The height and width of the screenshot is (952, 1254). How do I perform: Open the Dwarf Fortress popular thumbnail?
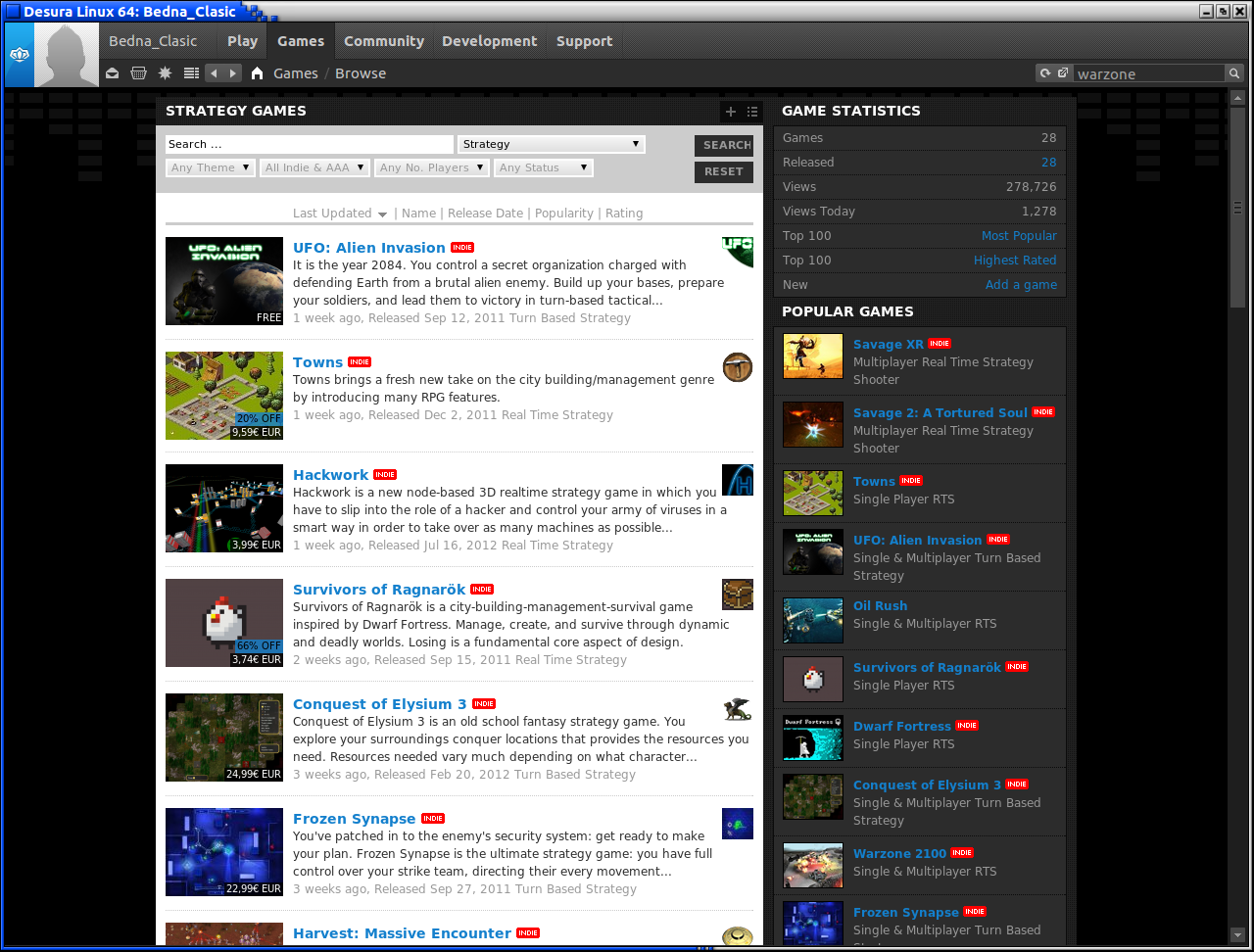[x=813, y=738]
